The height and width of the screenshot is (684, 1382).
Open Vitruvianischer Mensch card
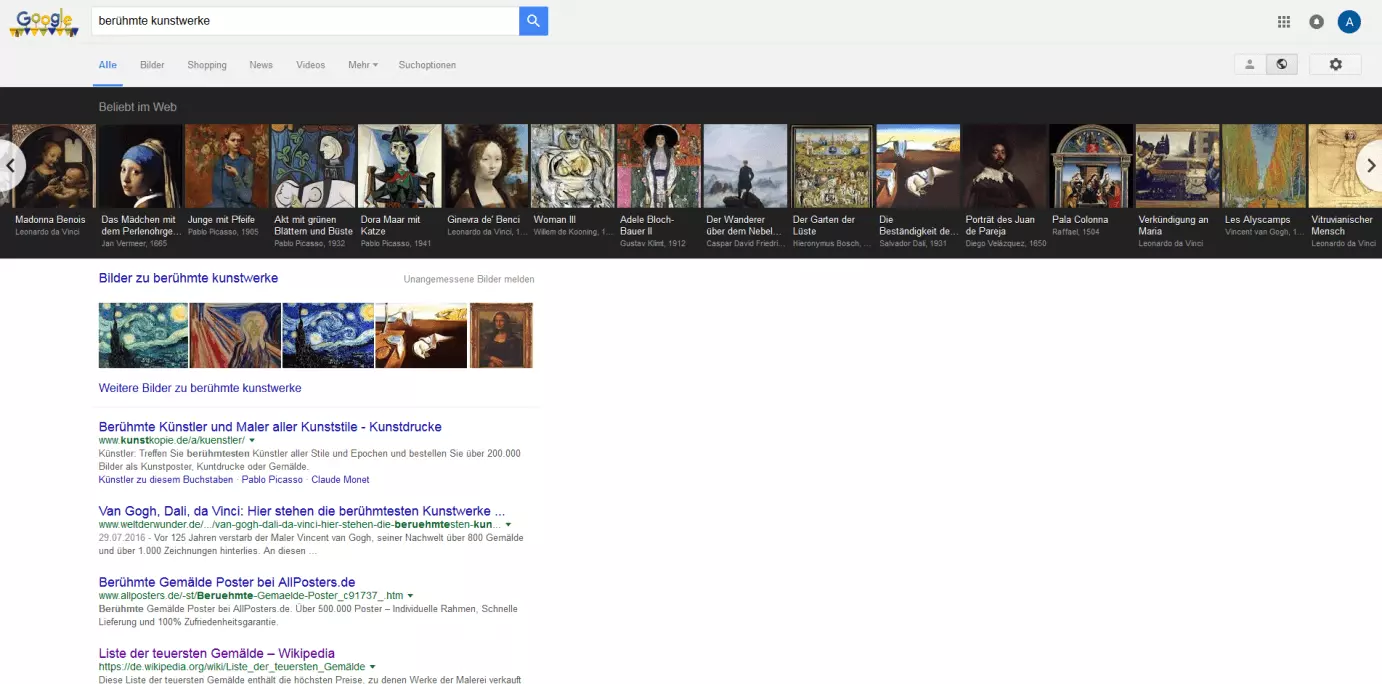pos(1345,186)
